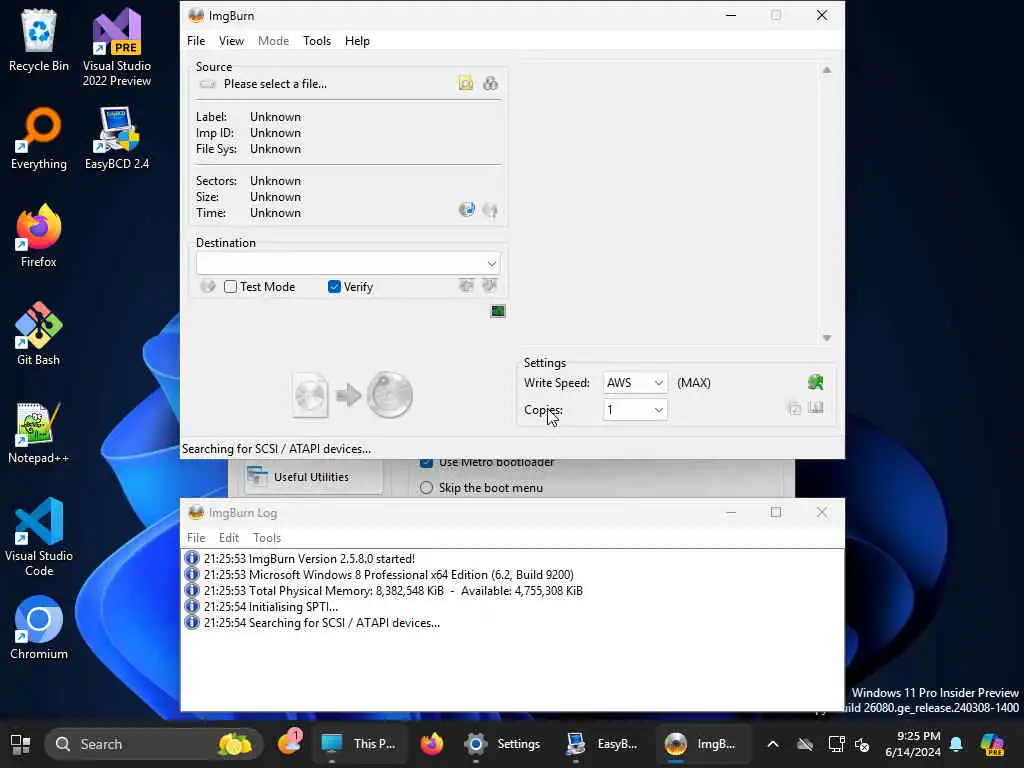Viewport: 1024px width, 768px height.
Task: Click the pinned app with notification badge in taskbar
Action: (289, 743)
